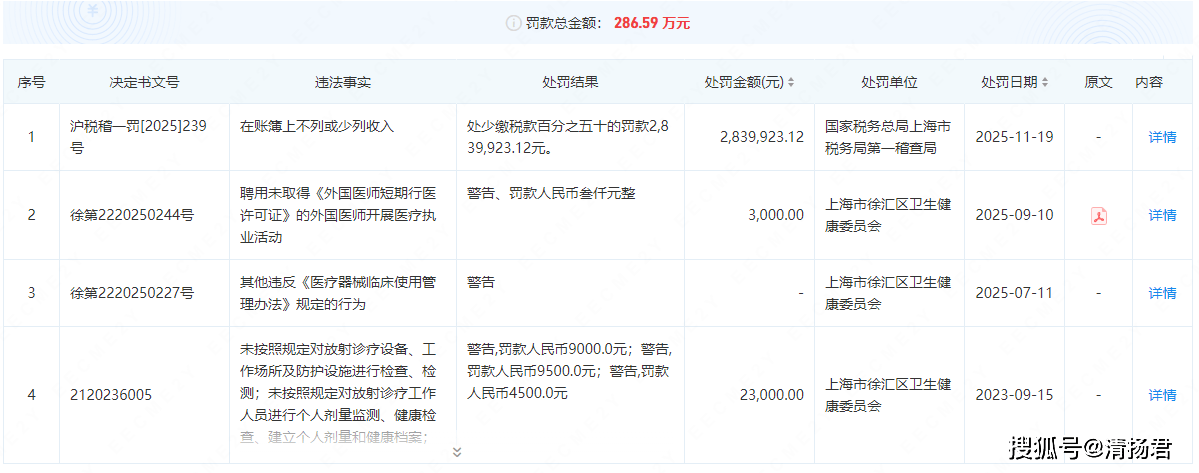Select document number 2120236005
Screen dimensions: 1199x473
point(110,395)
